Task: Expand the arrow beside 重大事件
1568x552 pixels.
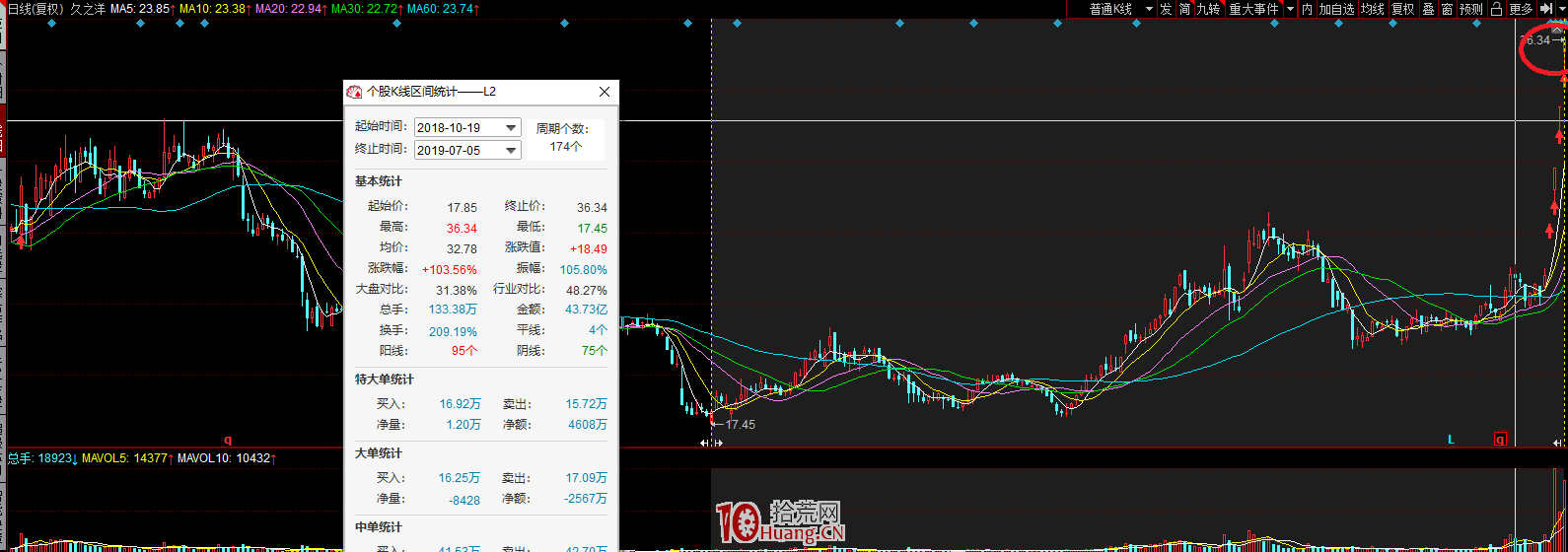Action: (x=1290, y=9)
